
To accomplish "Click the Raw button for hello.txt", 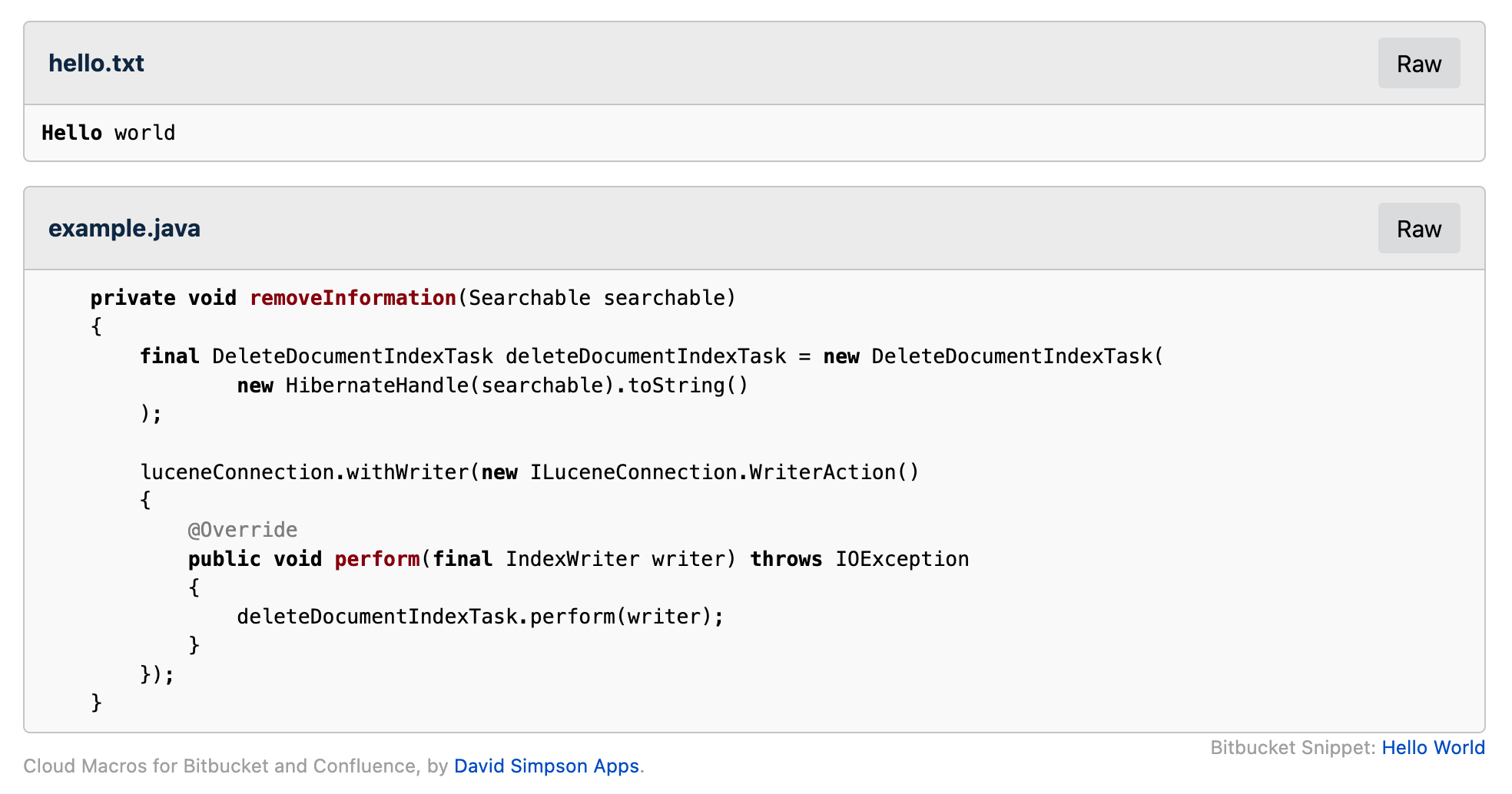I will coord(1417,63).
